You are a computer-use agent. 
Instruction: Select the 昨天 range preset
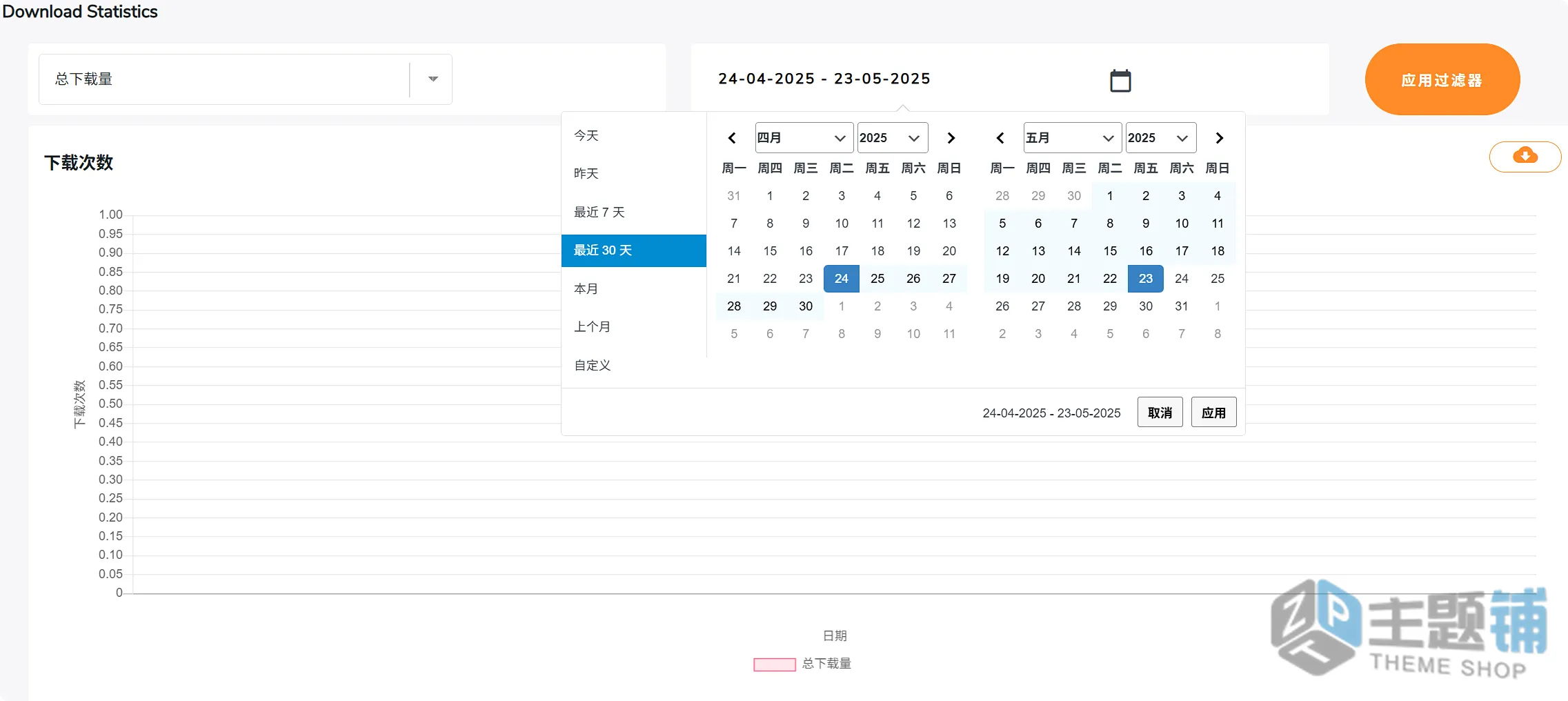[634, 174]
